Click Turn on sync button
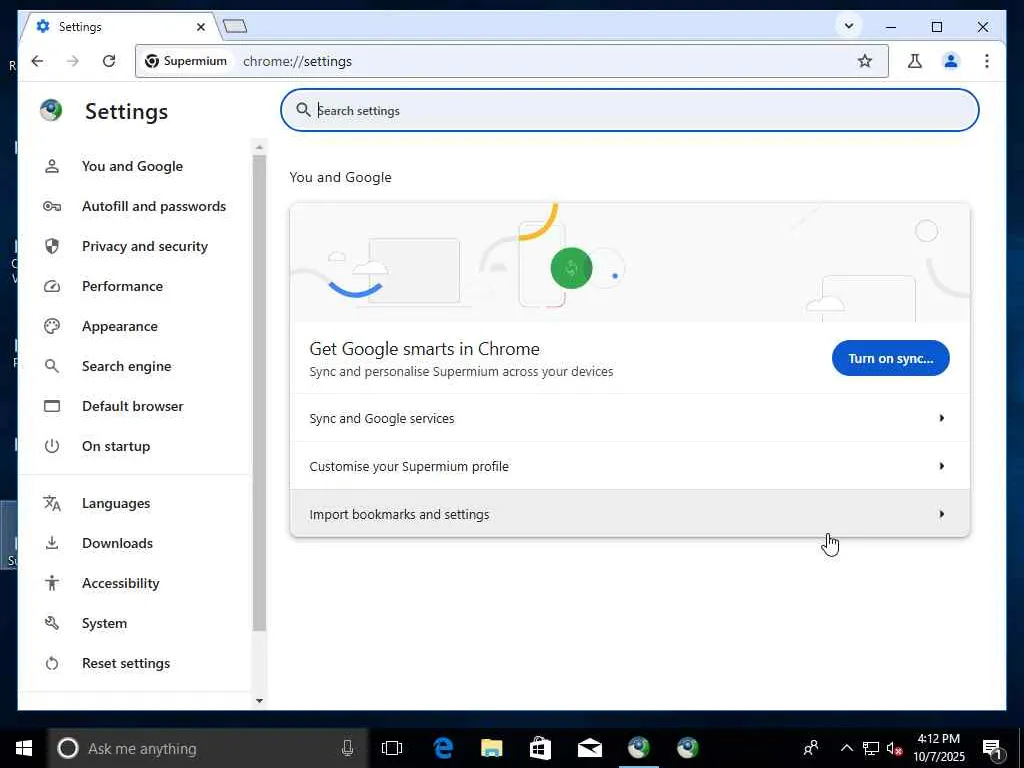The height and width of the screenshot is (768, 1024). 890,358
